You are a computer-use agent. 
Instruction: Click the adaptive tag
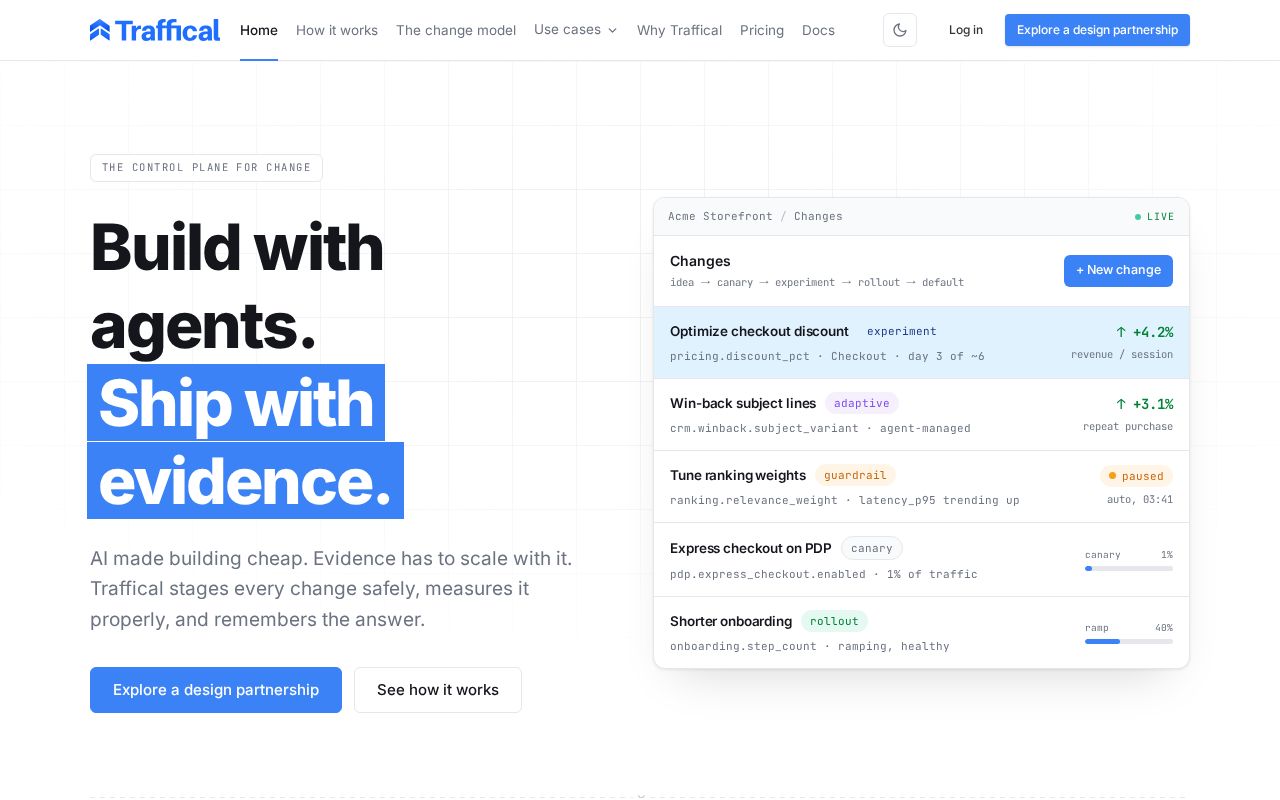point(862,403)
